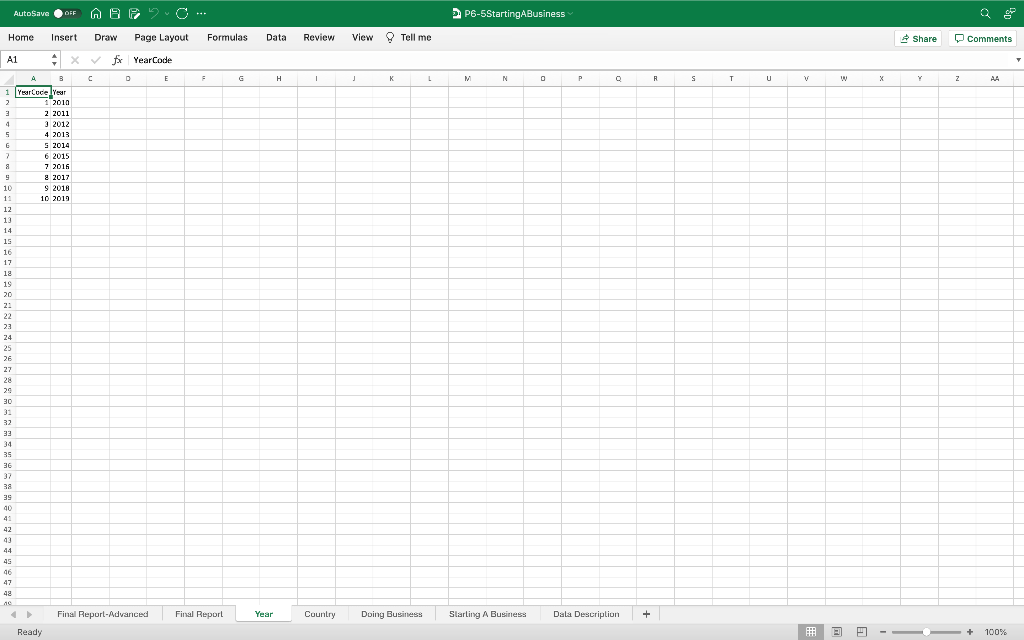Image resolution: width=1024 pixels, height=640 pixels.
Task: Click the Insert Function fx icon
Action: 117,59
